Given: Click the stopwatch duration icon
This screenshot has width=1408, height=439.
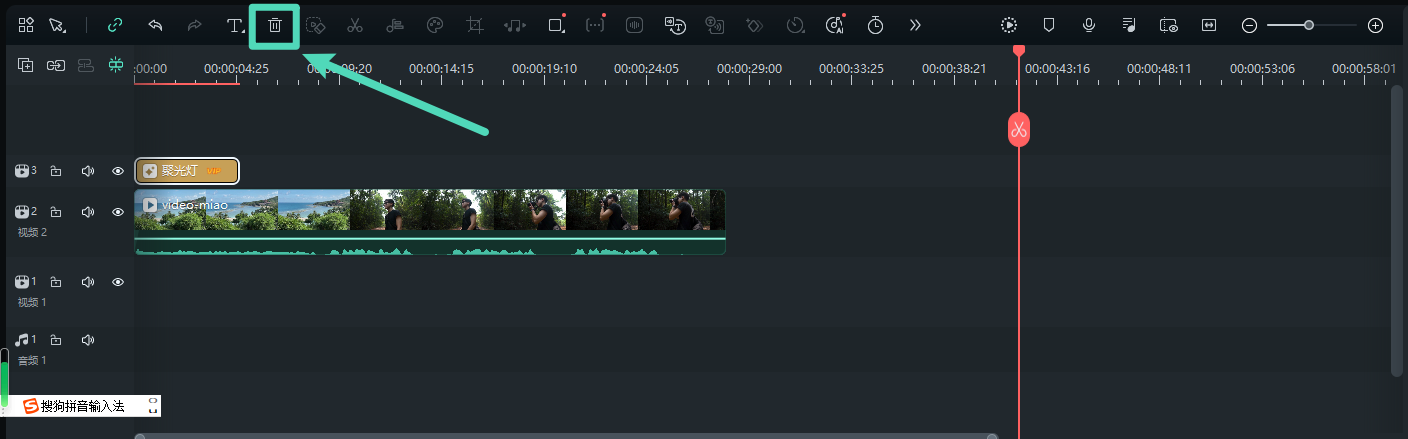Looking at the screenshot, I should [x=875, y=26].
